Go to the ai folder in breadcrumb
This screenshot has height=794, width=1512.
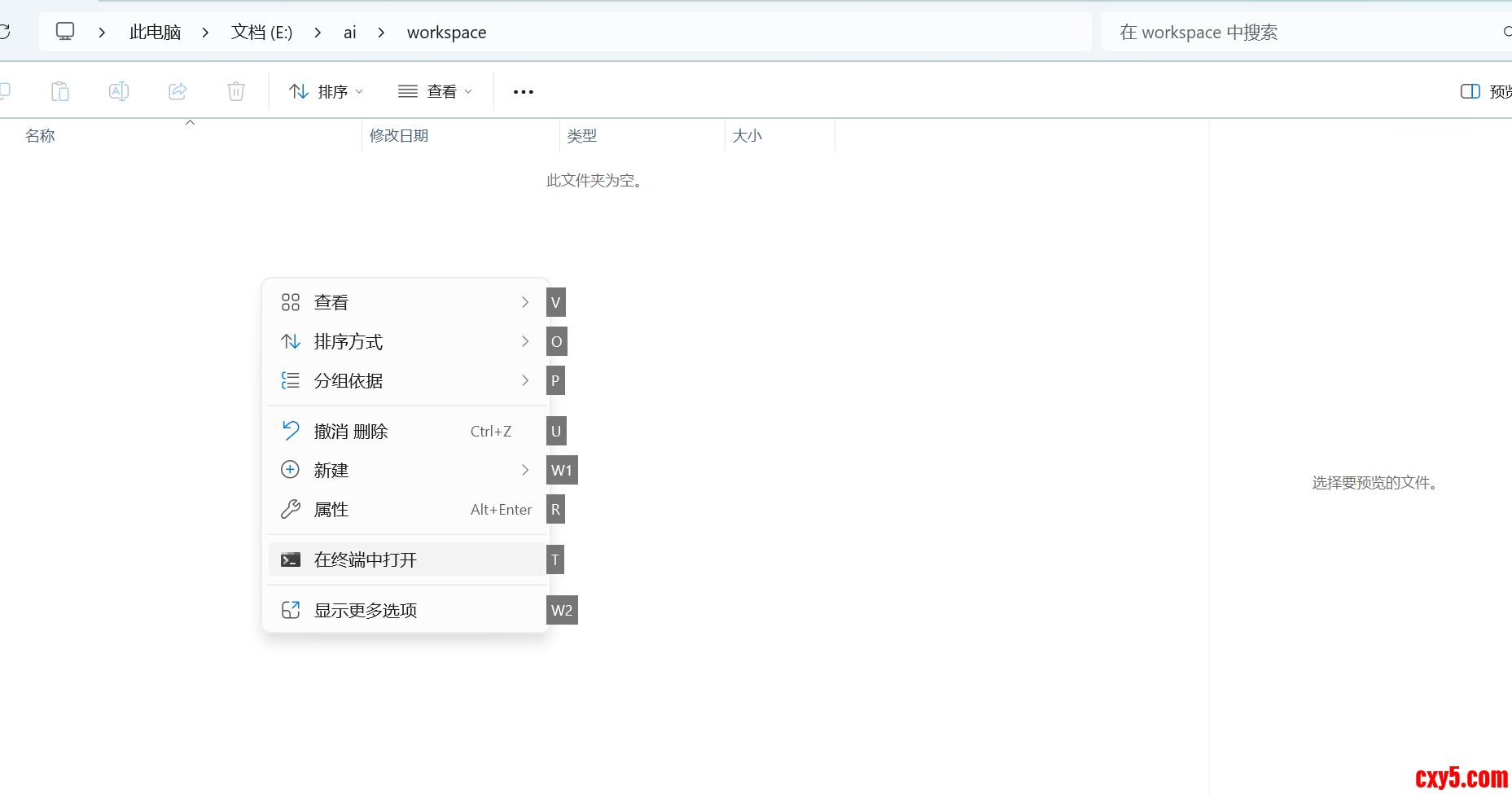(x=350, y=33)
